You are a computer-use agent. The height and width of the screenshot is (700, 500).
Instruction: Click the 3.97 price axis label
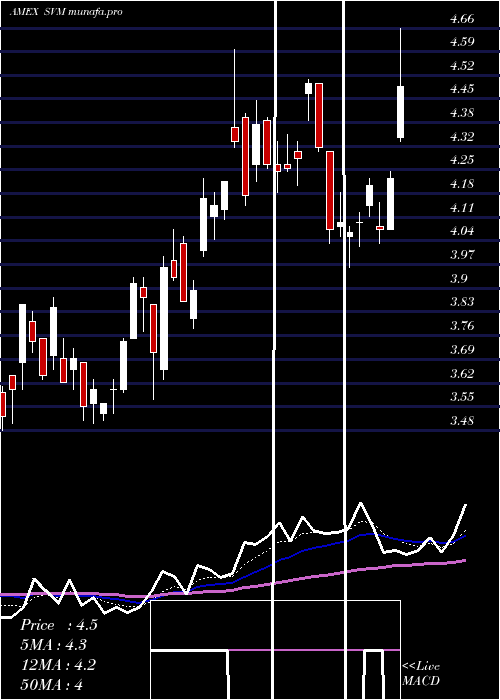[x=462, y=255]
